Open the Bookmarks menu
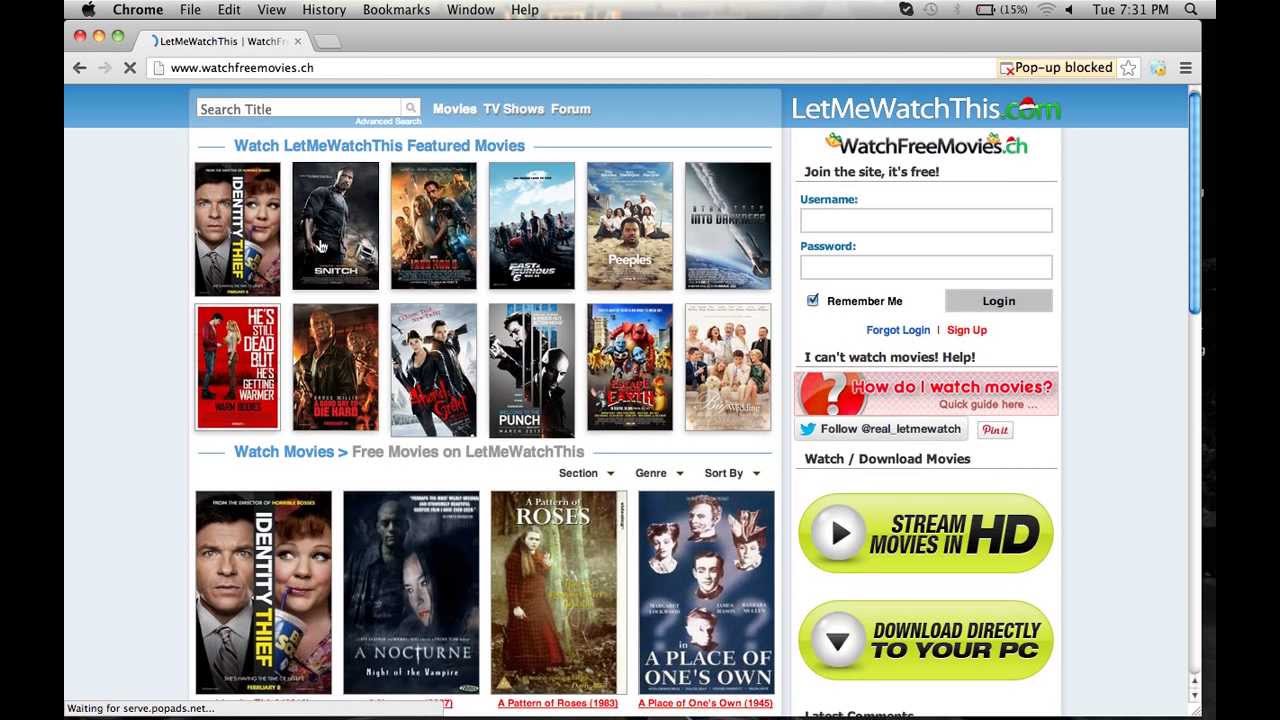The height and width of the screenshot is (720, 1280). tap(397, 9)
